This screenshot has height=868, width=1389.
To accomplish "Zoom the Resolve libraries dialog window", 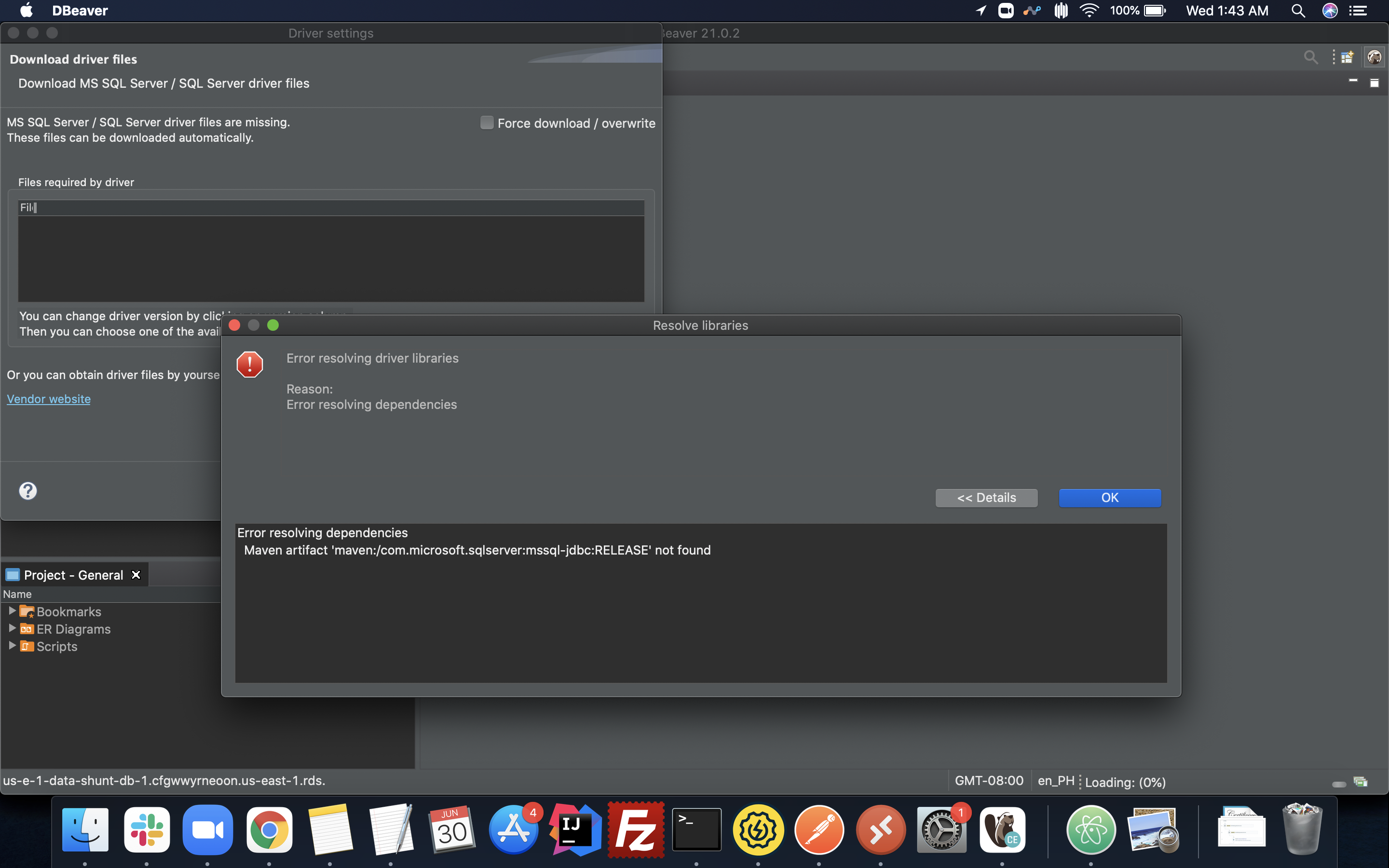I will [273, 325].
